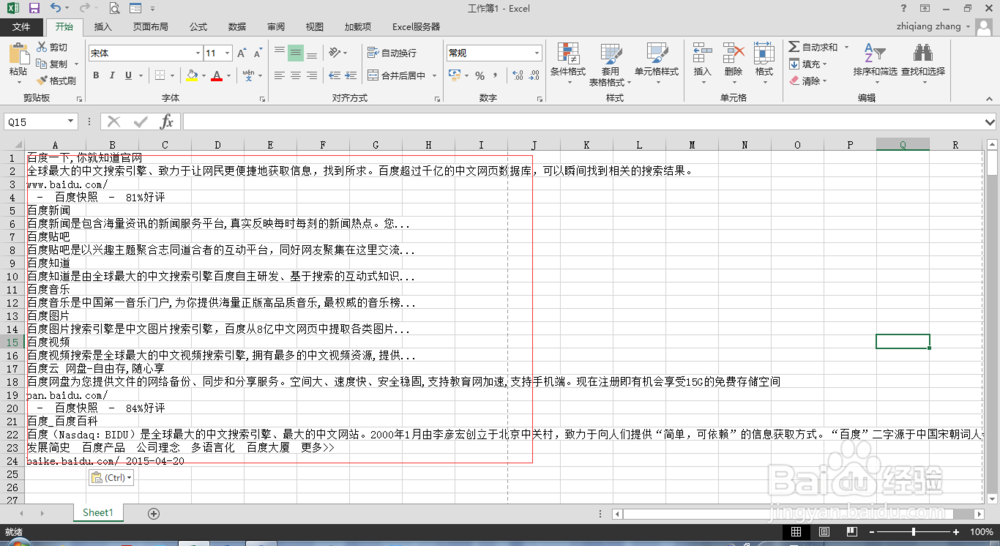Click the yellow fill color bucket

tap(192, 75)
